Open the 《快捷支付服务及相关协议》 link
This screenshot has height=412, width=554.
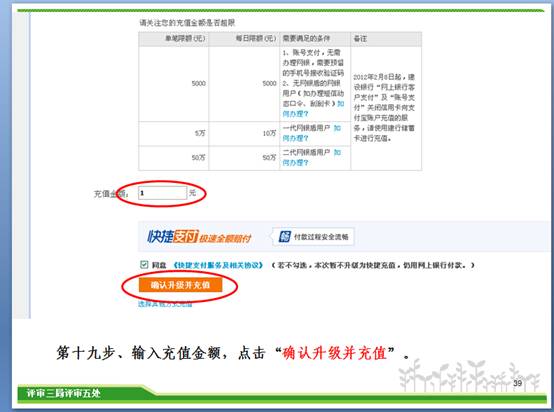point(218,265)
